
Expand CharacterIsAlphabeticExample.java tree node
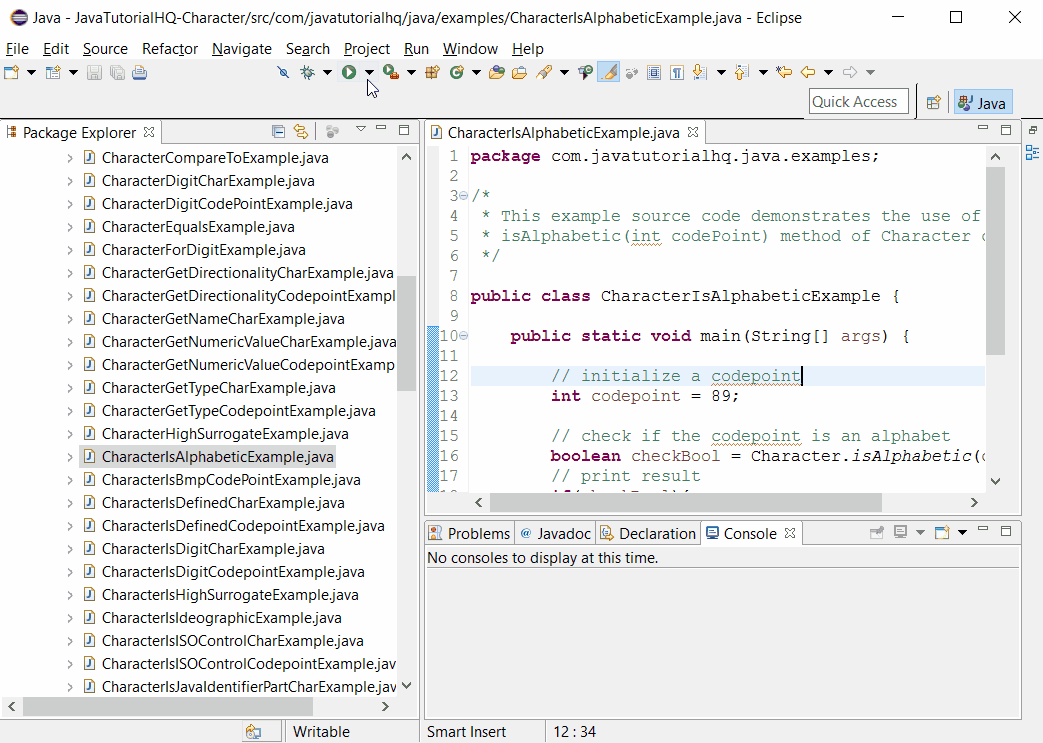tap(70, 457)
